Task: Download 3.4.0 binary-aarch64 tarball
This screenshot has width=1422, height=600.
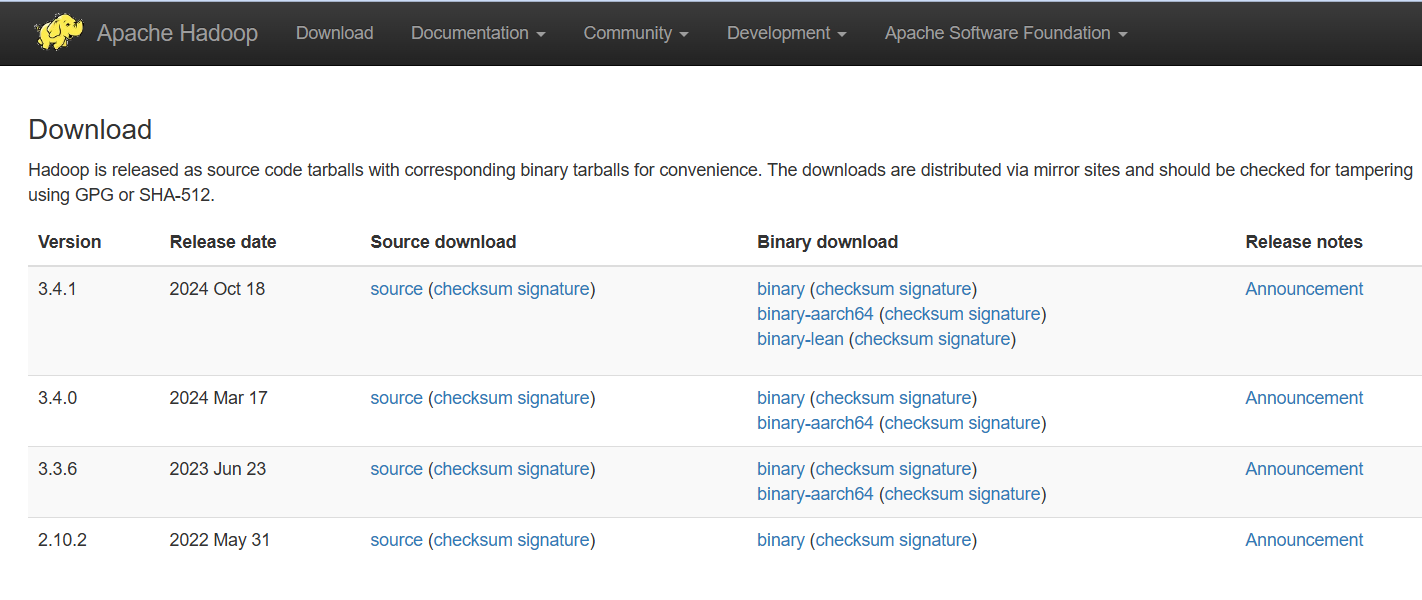Action: (x=815, y=423)
